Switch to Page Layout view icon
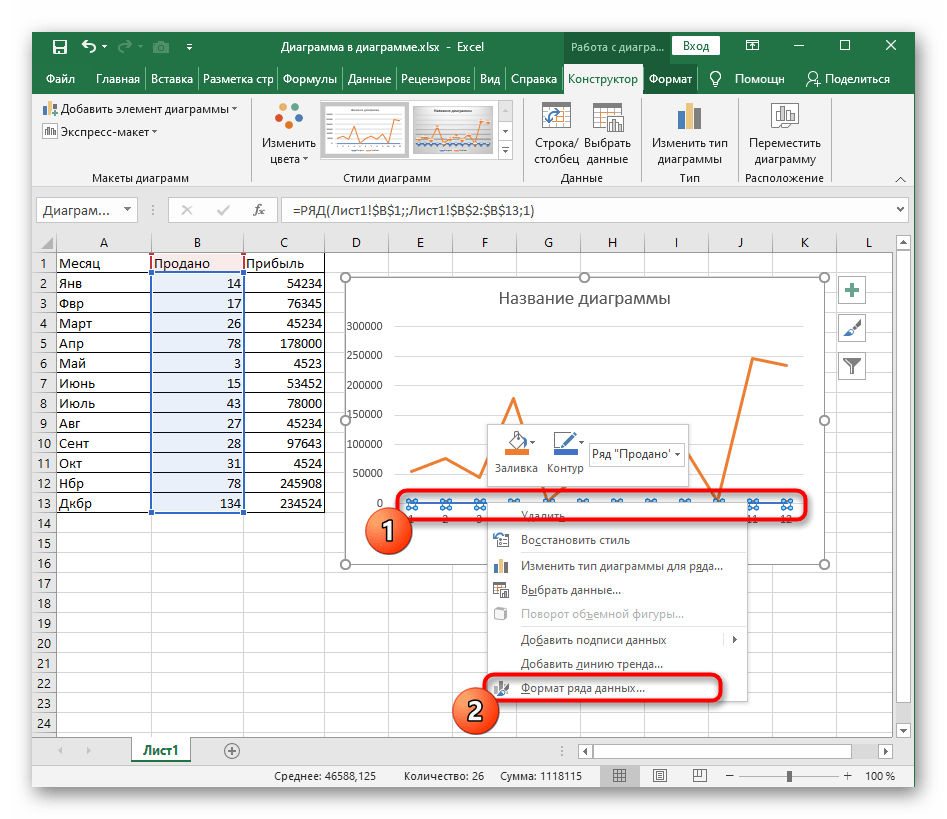 pyautogui.click(x=660, y=776)
